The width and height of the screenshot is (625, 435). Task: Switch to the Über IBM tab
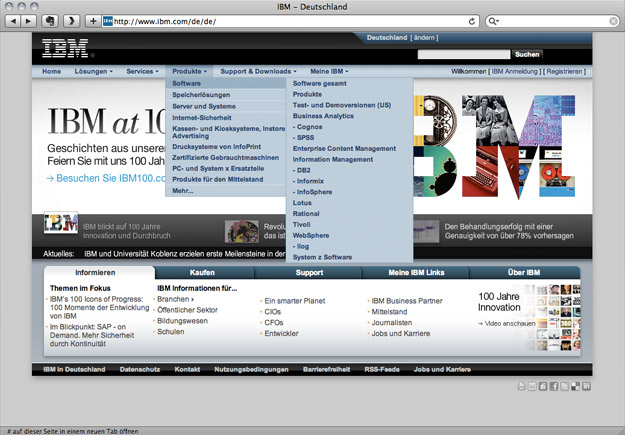pos(524,273)
